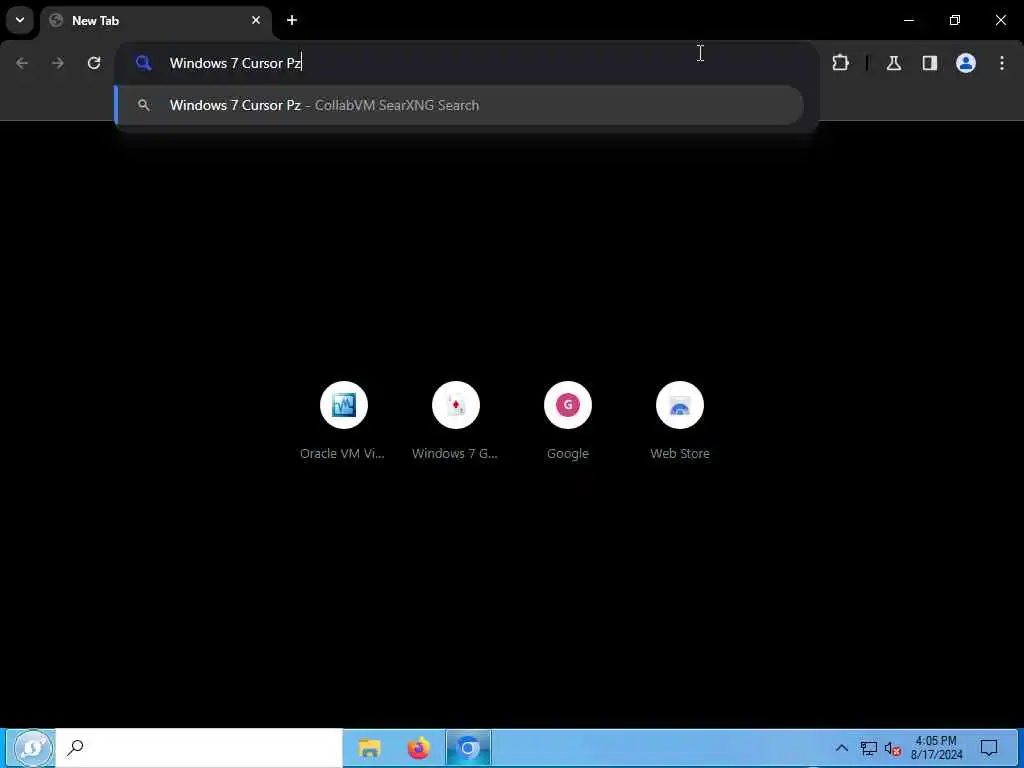
Task: Click the Extensions puzzle icon
Action: pos(840,63)
